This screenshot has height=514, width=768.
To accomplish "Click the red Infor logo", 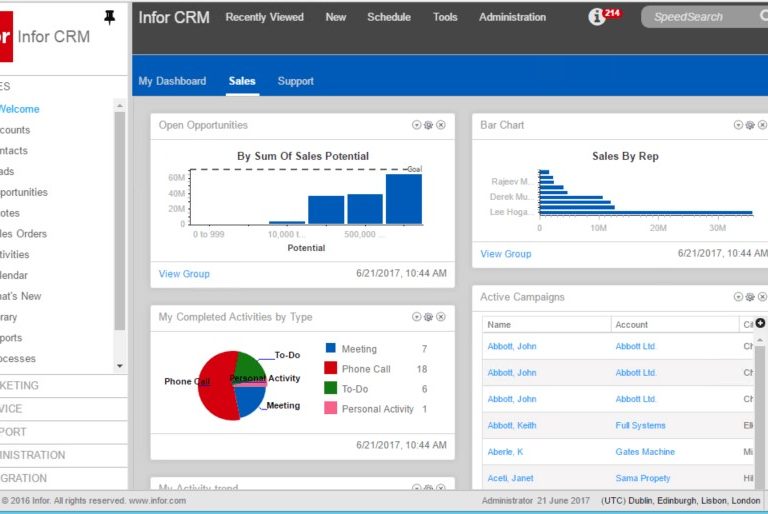I will click(x=6, y=37).
